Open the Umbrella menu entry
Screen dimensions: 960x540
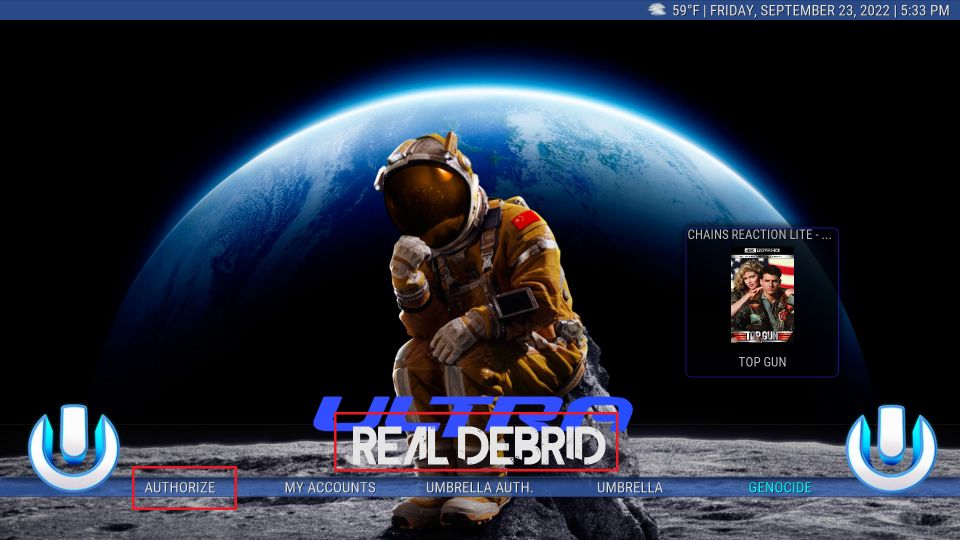click(x=629, y=487)
